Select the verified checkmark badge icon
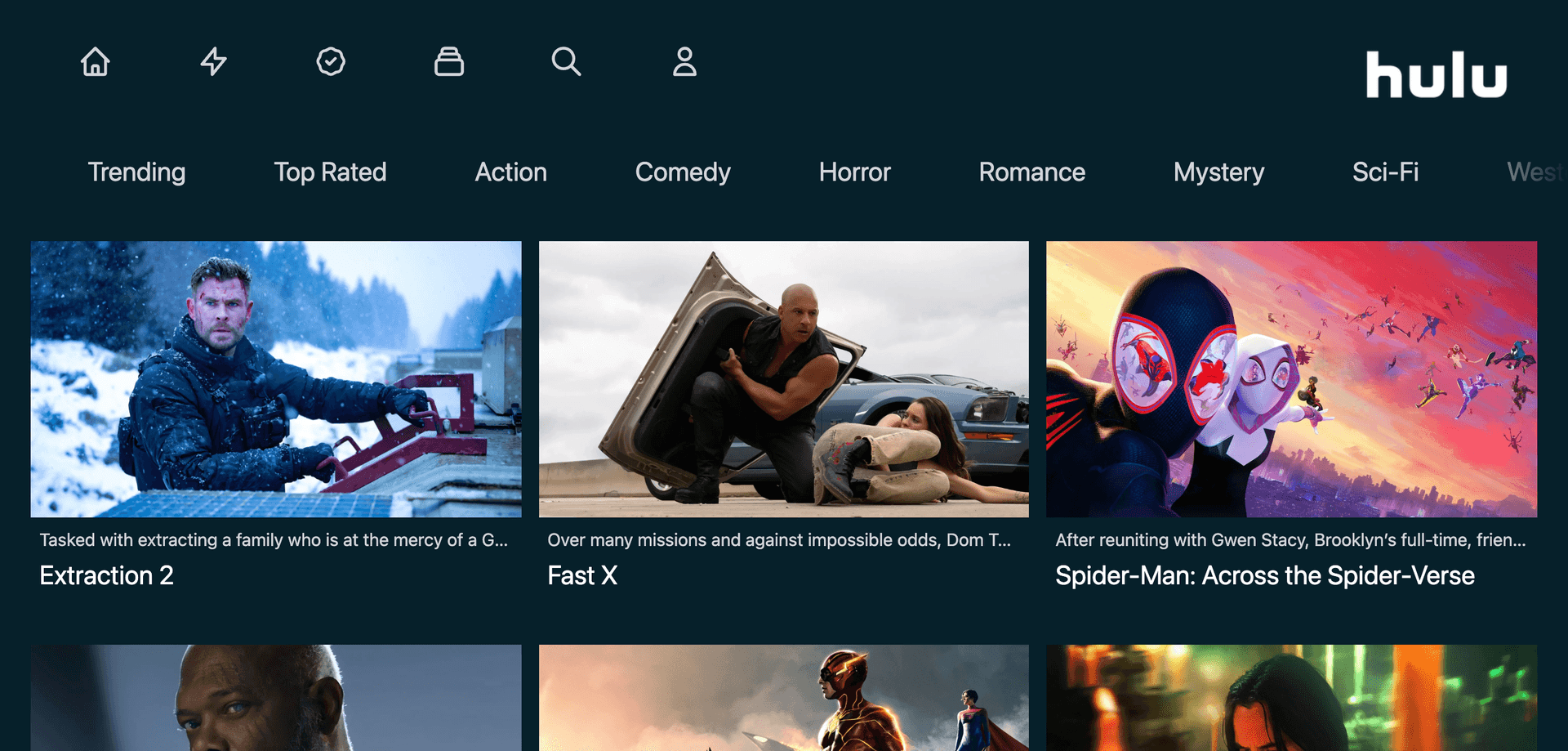The height and width of the screenshot is (751, 1568). pyautogui.click(x=331, y=62)
